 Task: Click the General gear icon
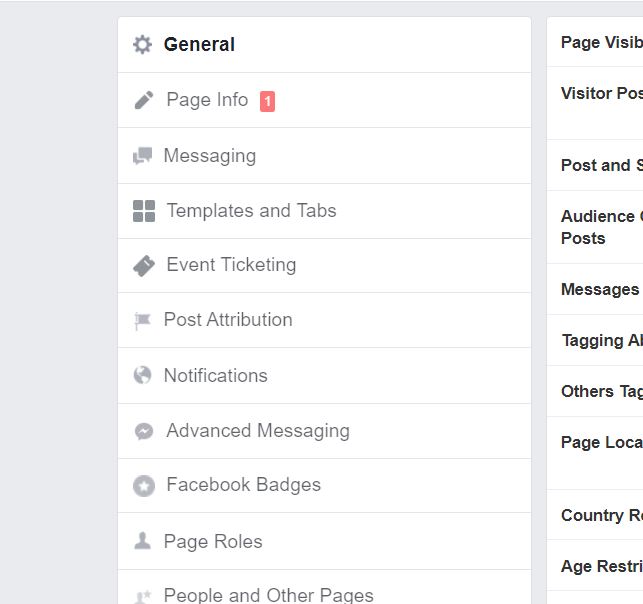click(142, 44)
